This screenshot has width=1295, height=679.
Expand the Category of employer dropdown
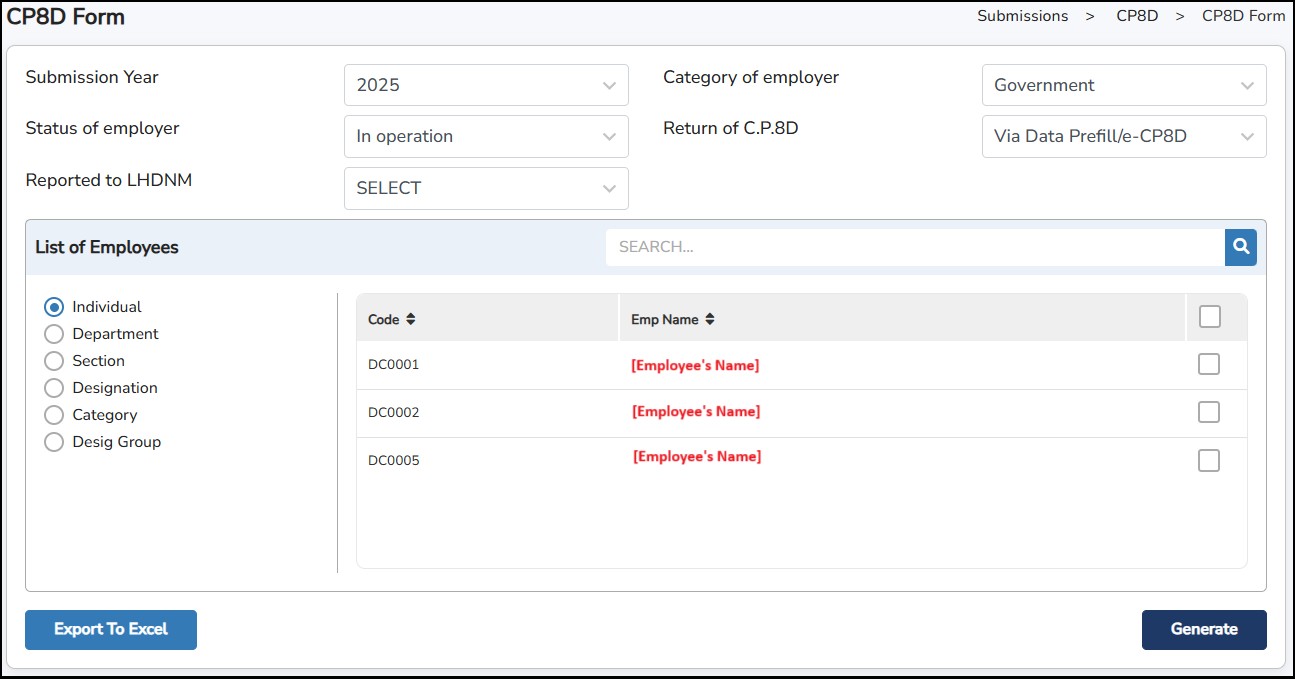(1123, 85)
